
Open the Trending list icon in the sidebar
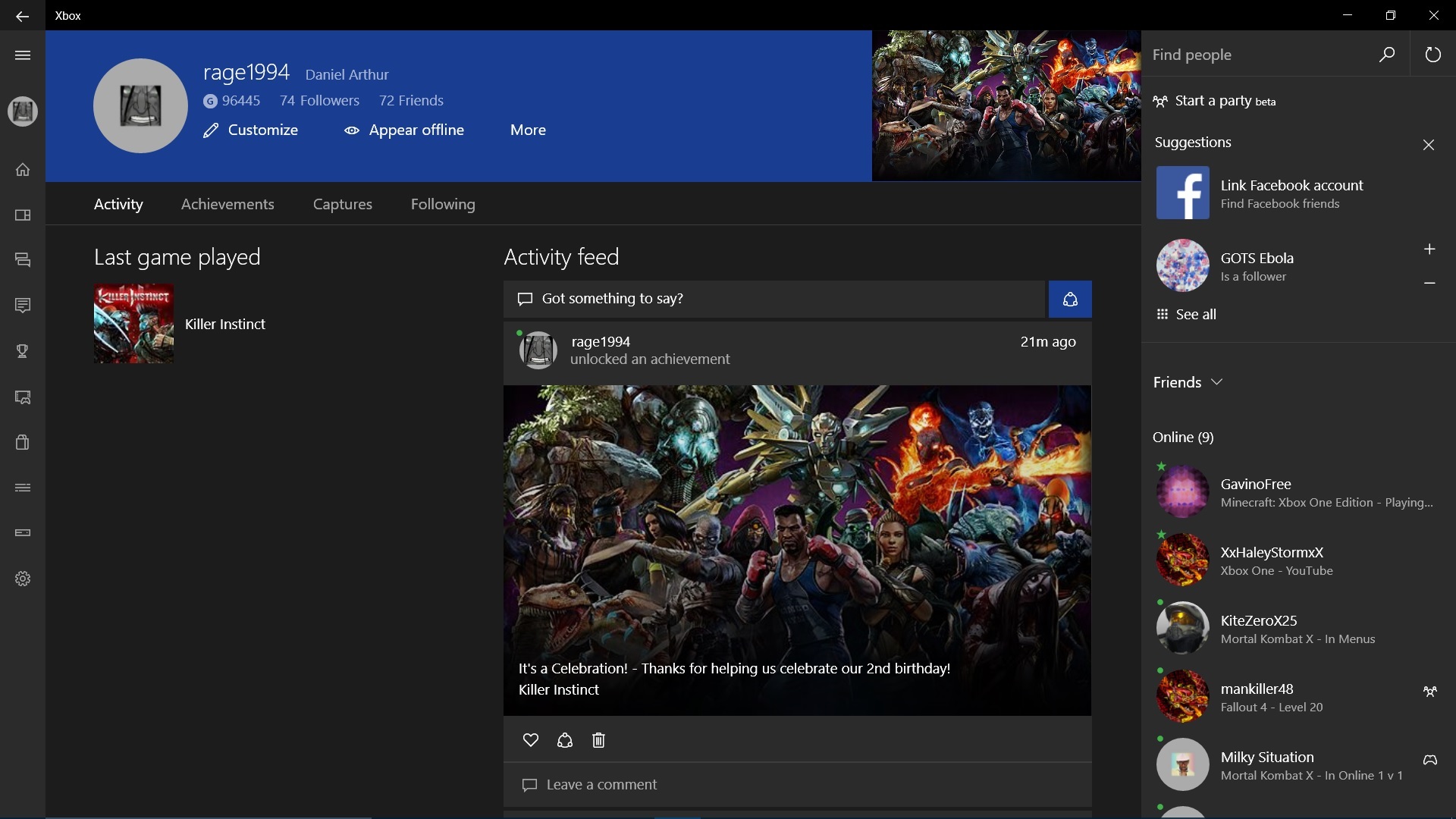[23, 488]
